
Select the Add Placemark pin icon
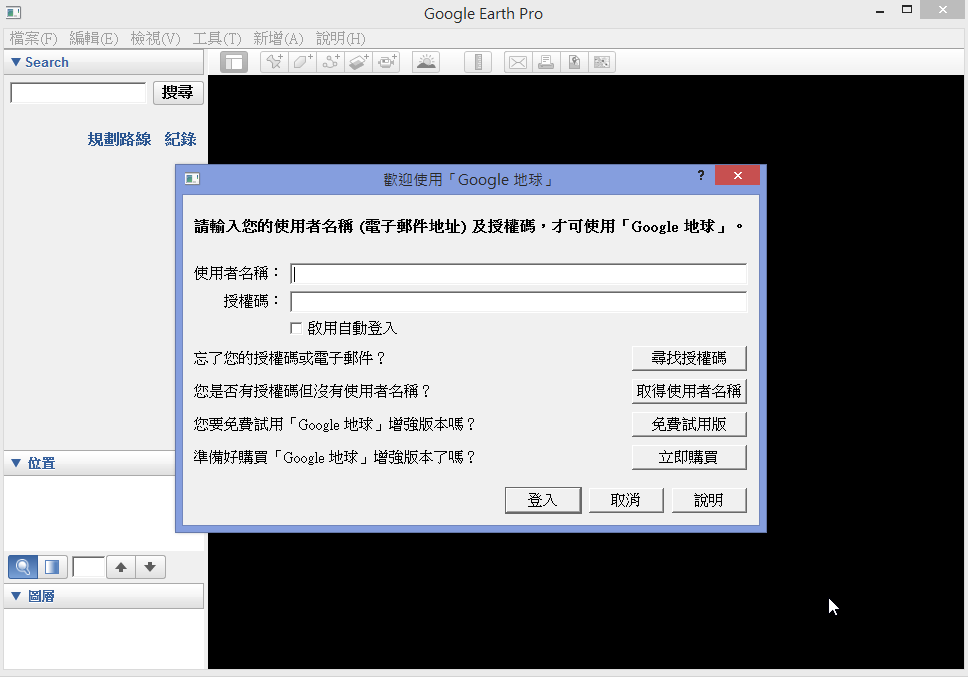point(274,62)
